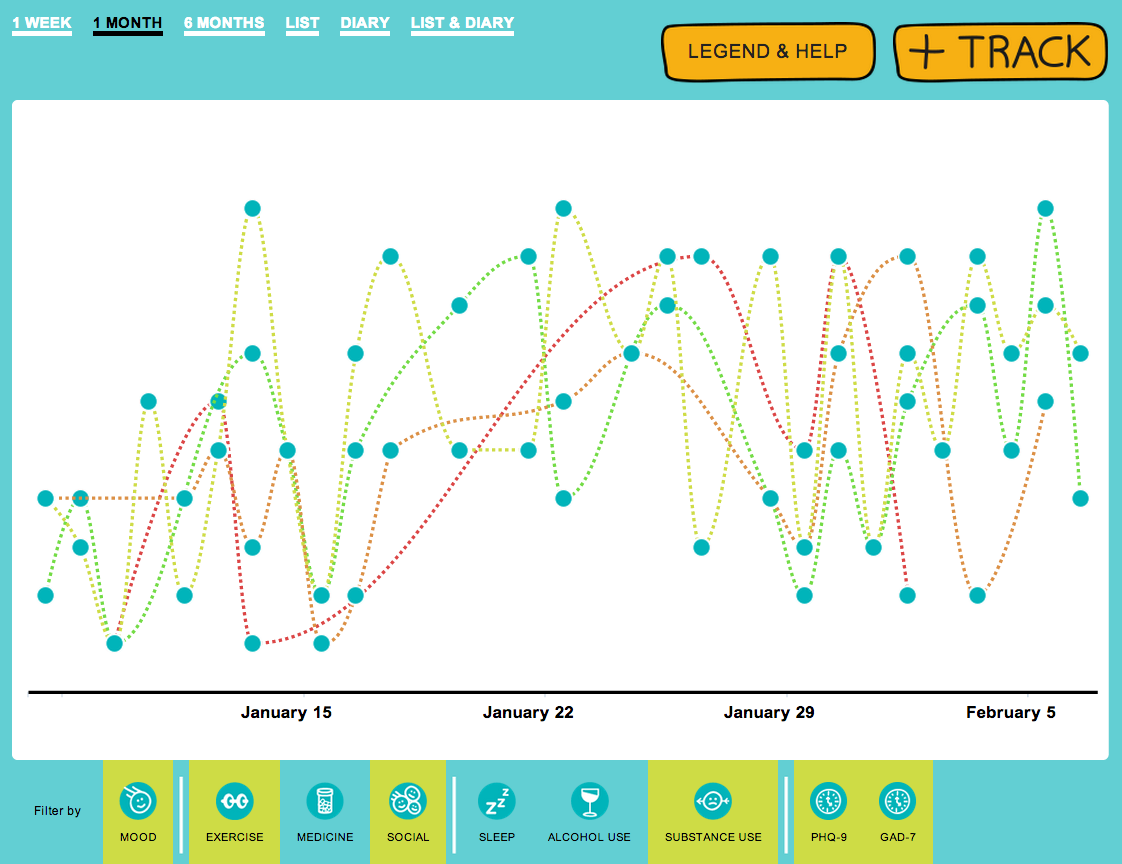Show the List & Diary view

tap(462, 23)
